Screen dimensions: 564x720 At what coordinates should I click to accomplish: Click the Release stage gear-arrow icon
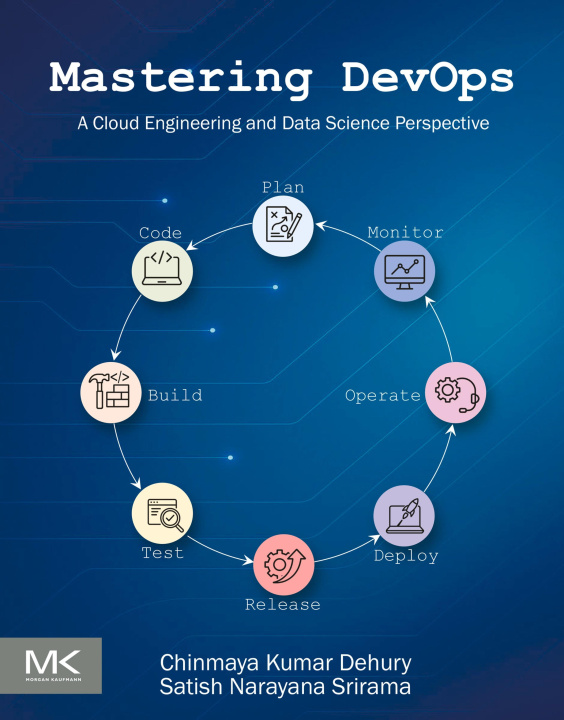(x=284, y=565)
